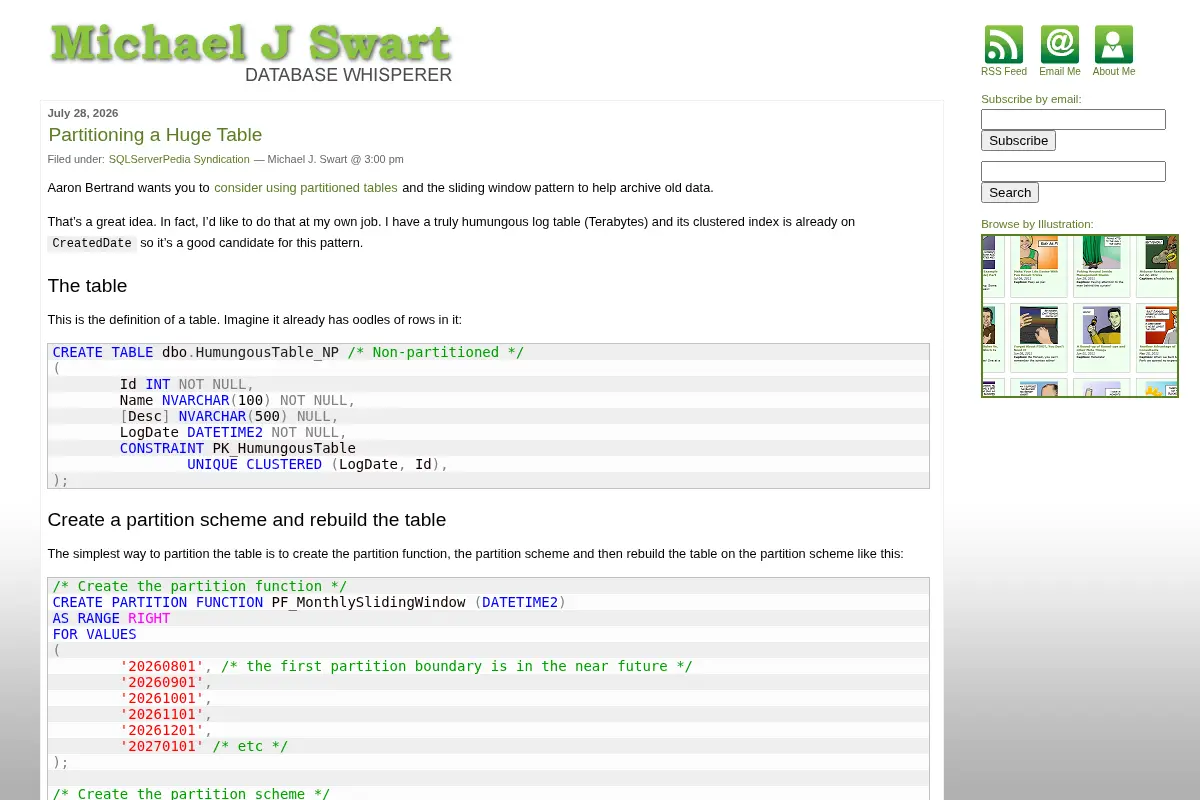This screenshot has height=800, width=1200.
Task: Focus the search text box
Action: (1073, 172)
